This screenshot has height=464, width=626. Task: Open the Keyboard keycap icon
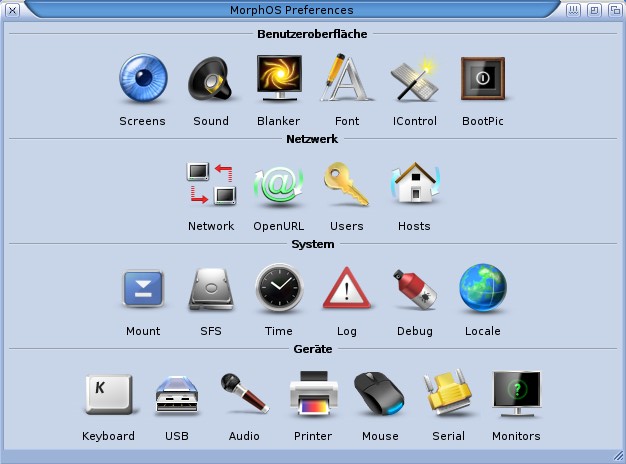point(109,394)
